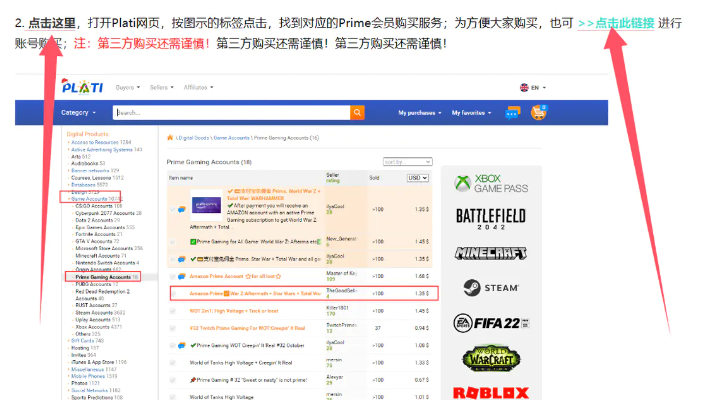The image size is (703, 400).
Task: Click into the Plati search field
Action: click(x=231, y=113)
